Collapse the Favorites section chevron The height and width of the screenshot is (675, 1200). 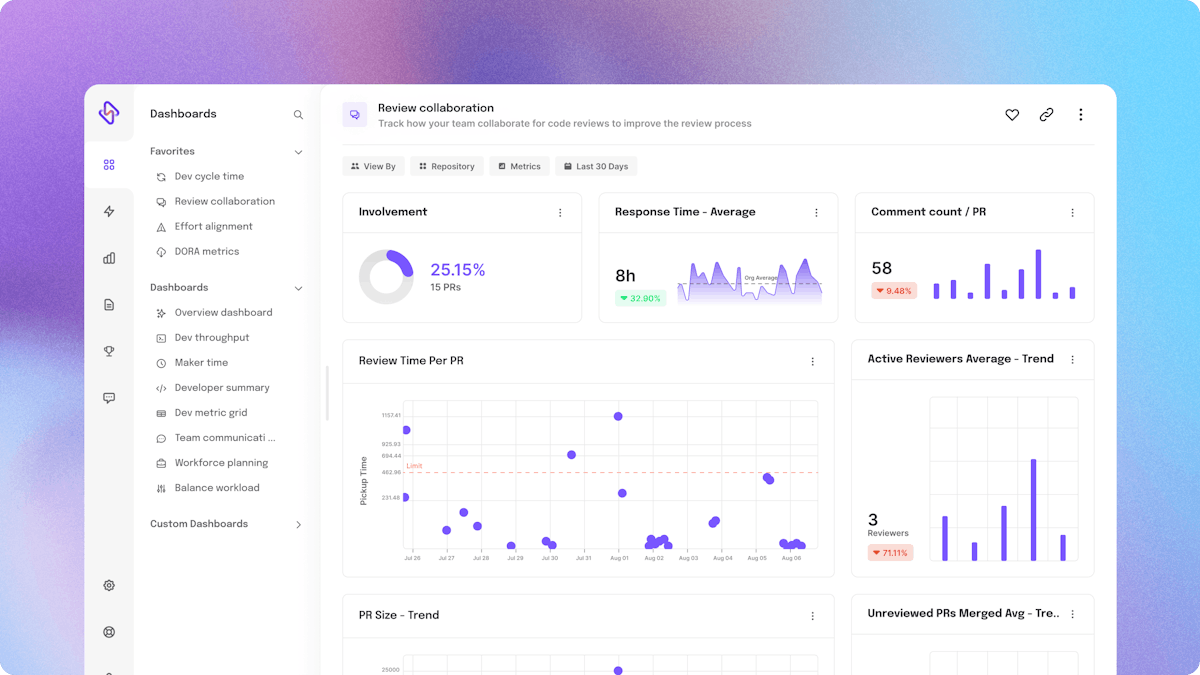[x=298, y=151]
